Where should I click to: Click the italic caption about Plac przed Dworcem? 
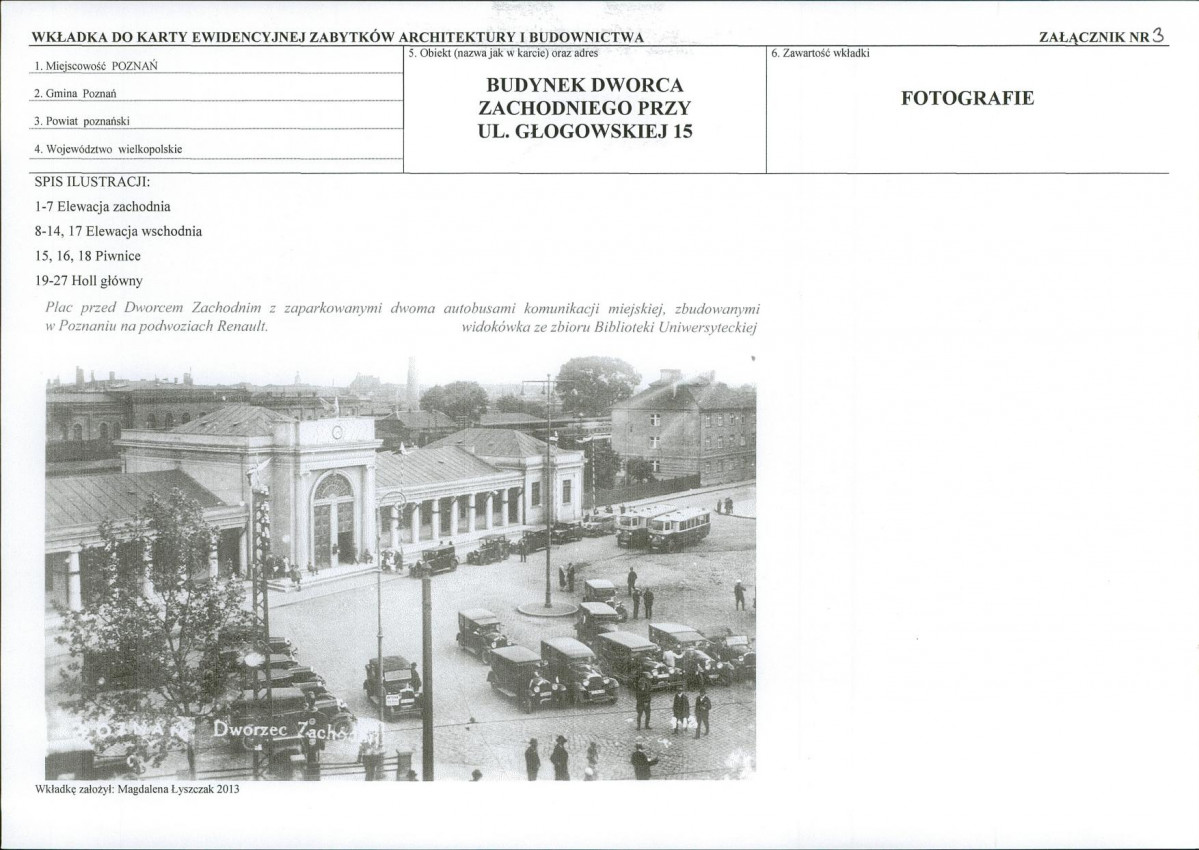[x=402, y=316]
